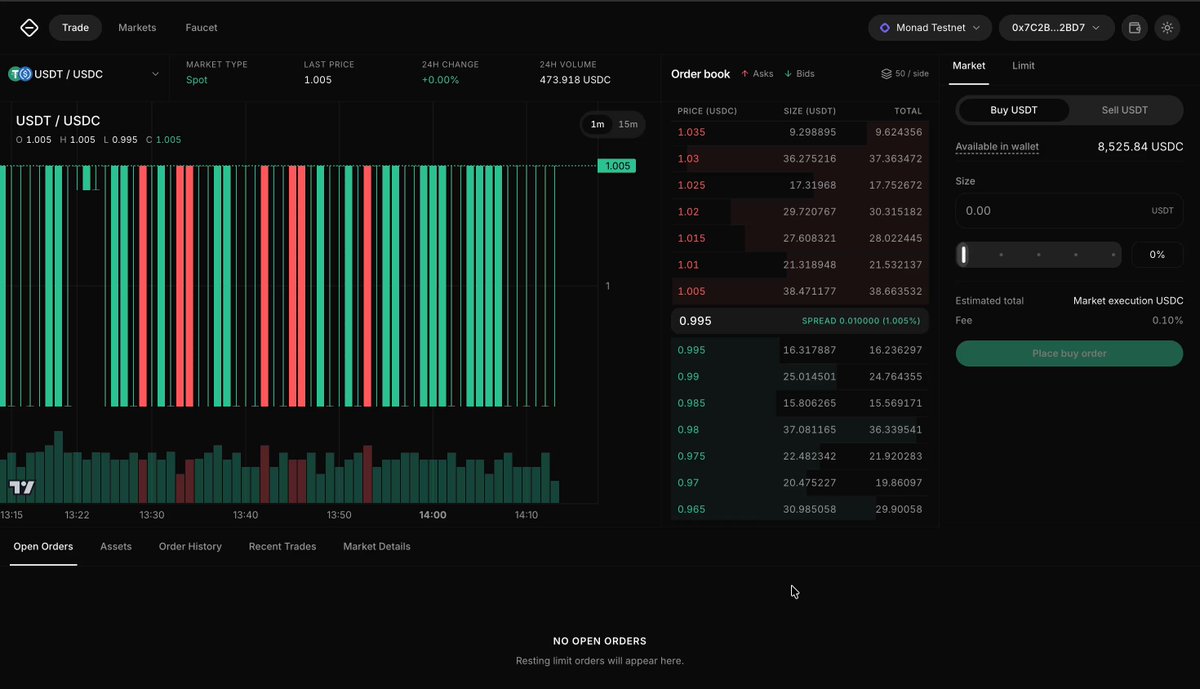Show only Bids in the order book
Image resolution: width=1200 pixels, height=689 pixels.
[799, 74]
